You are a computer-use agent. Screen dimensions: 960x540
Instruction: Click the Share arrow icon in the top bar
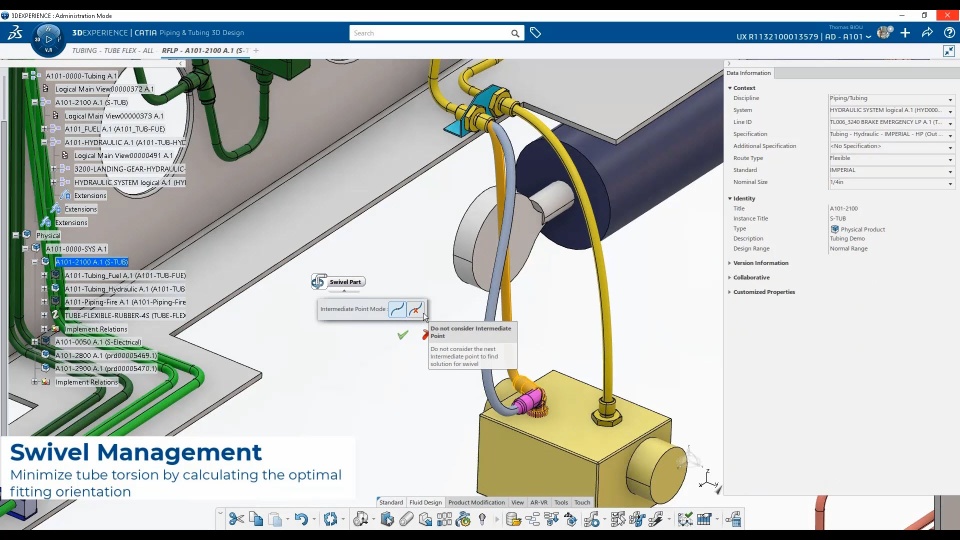click(x=927, y=32)
